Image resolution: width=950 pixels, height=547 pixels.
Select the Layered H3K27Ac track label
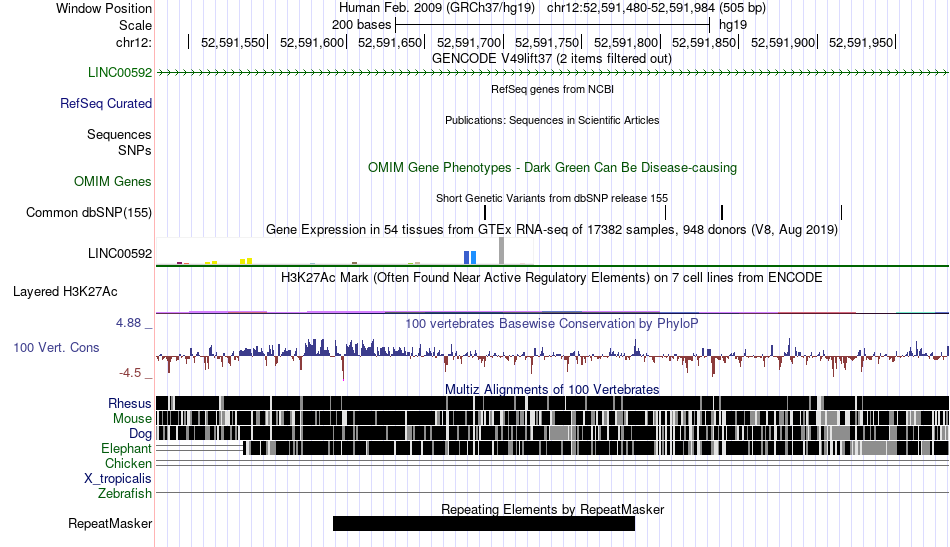click(x=65, y=292)
